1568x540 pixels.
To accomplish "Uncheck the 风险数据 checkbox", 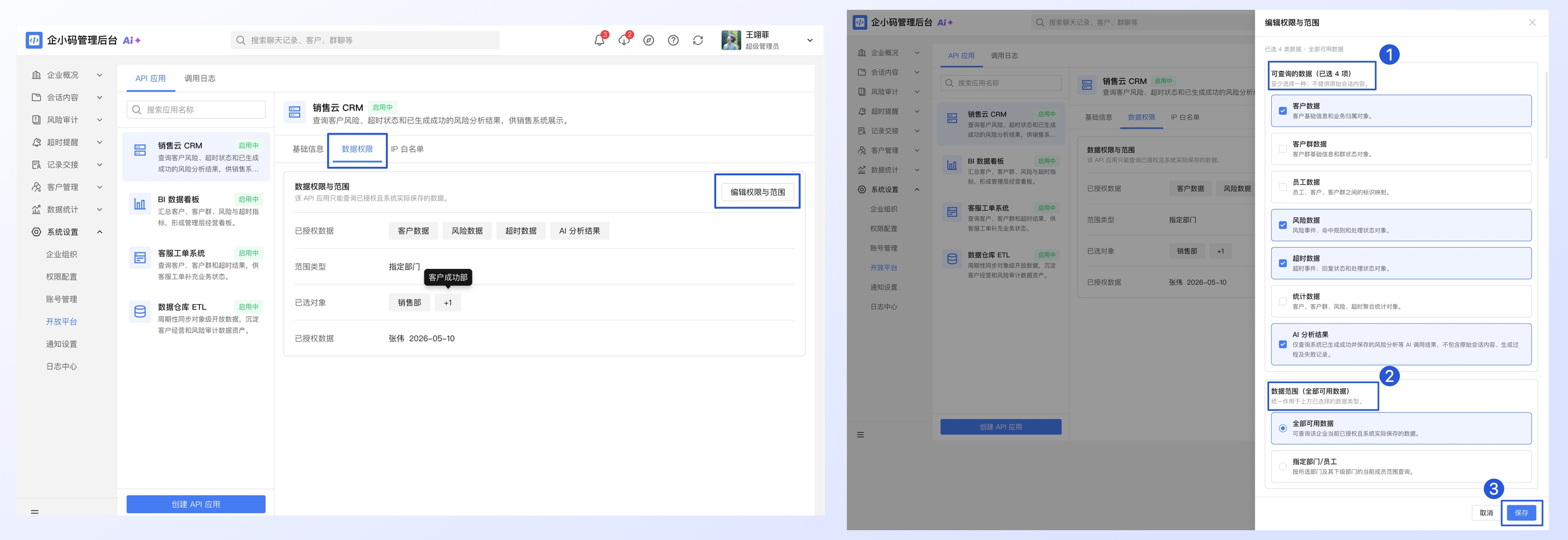I will coord(1283,225).
